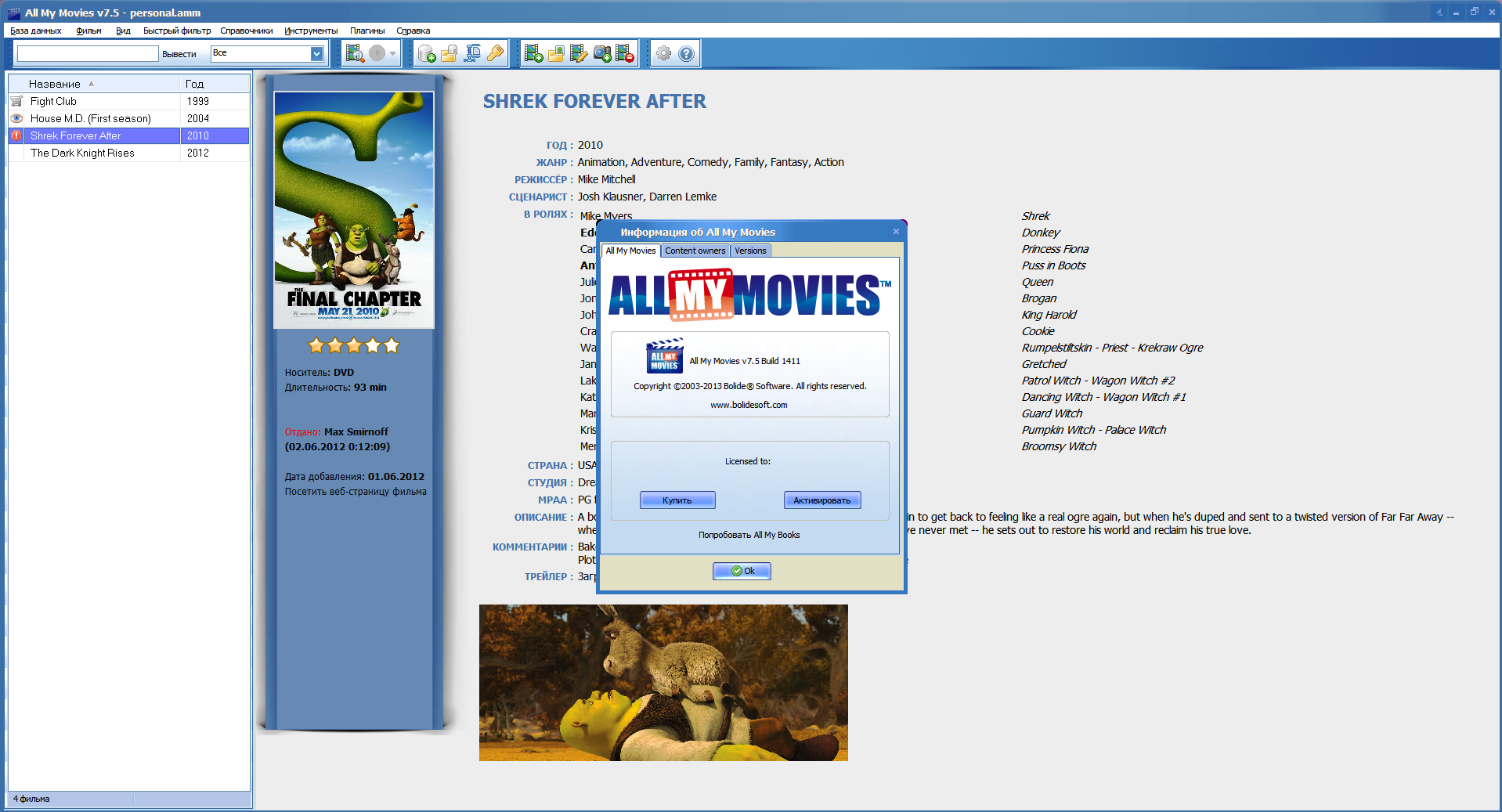Click the camera screenshot capture icon
The image size is (1502, 812).
click(x=602, y=53)
